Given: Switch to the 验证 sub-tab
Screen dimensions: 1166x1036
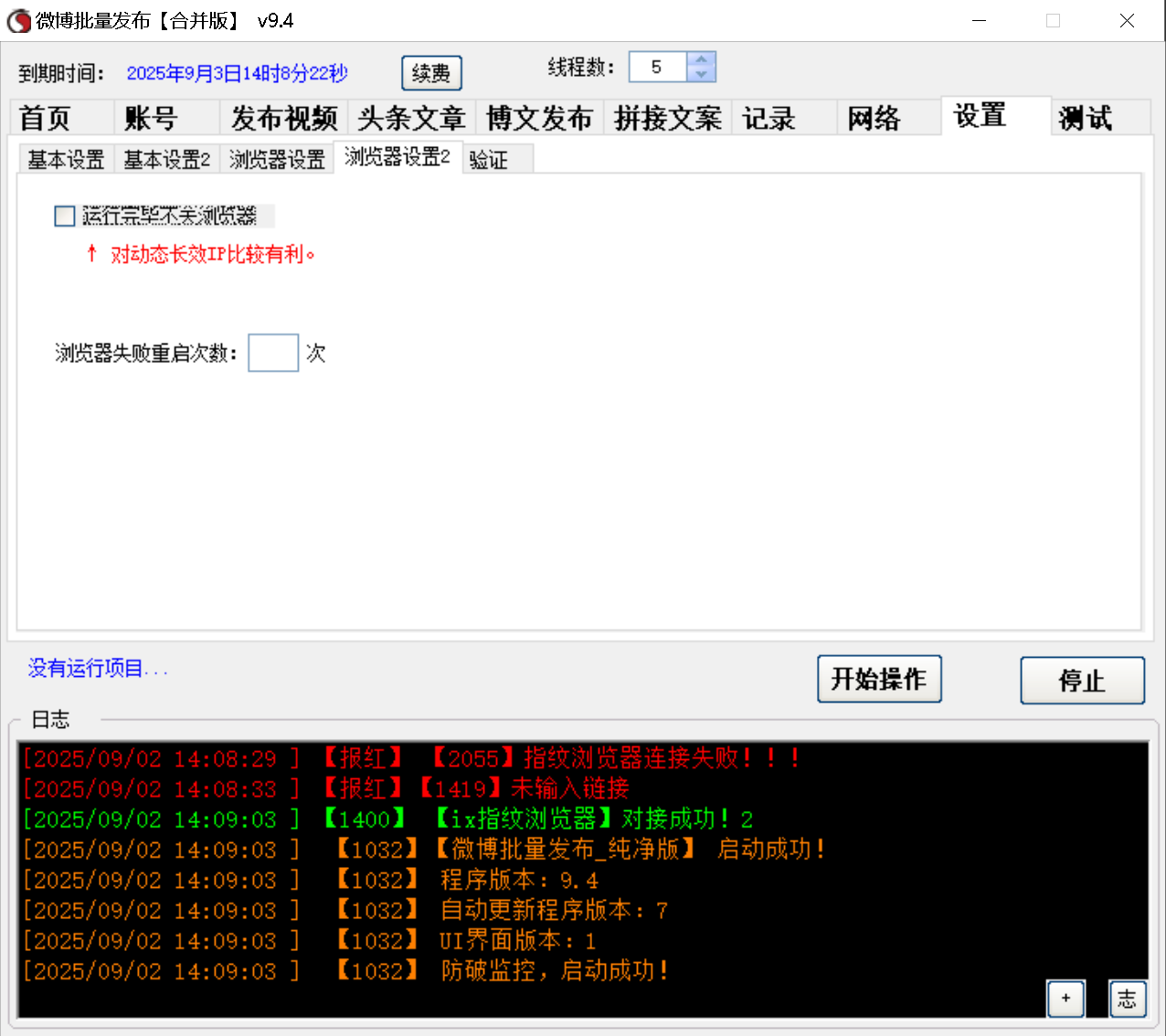Looking at the screenshot, I should tap(487, 158).
